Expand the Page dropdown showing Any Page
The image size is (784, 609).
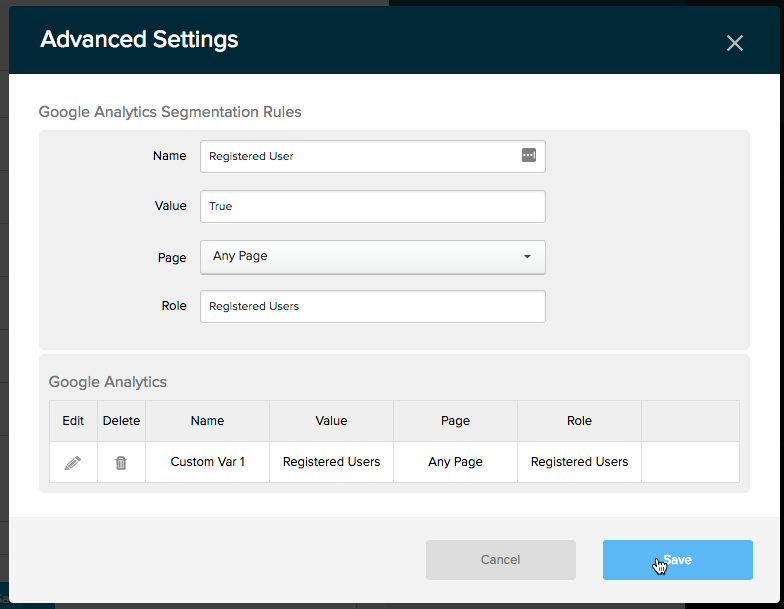point(372,257)
